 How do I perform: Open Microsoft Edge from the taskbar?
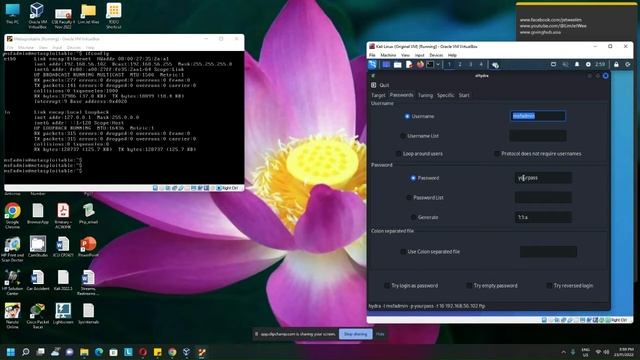(x=99, y=352)
